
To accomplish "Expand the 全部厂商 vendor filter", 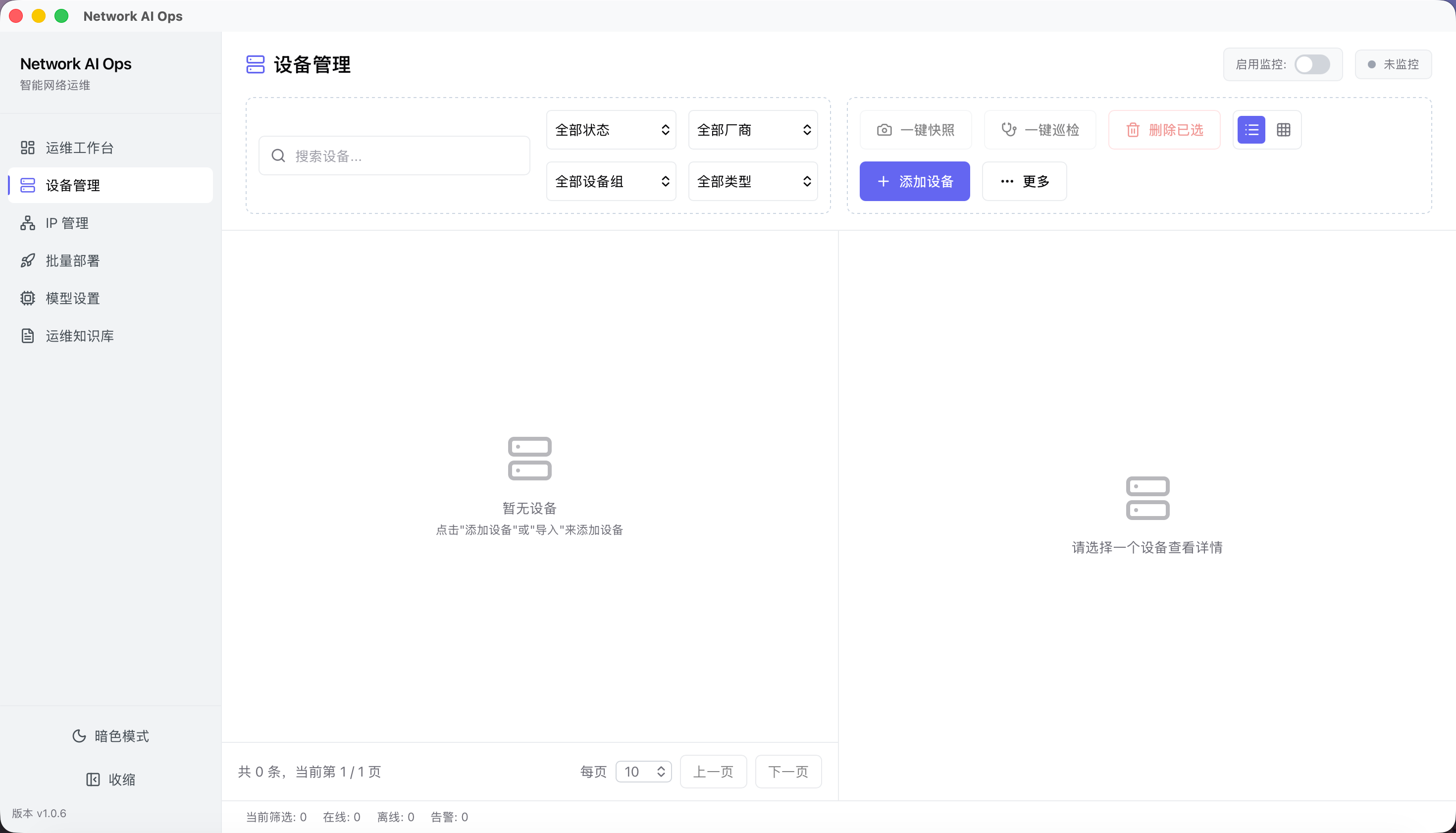I will [753, 130].
